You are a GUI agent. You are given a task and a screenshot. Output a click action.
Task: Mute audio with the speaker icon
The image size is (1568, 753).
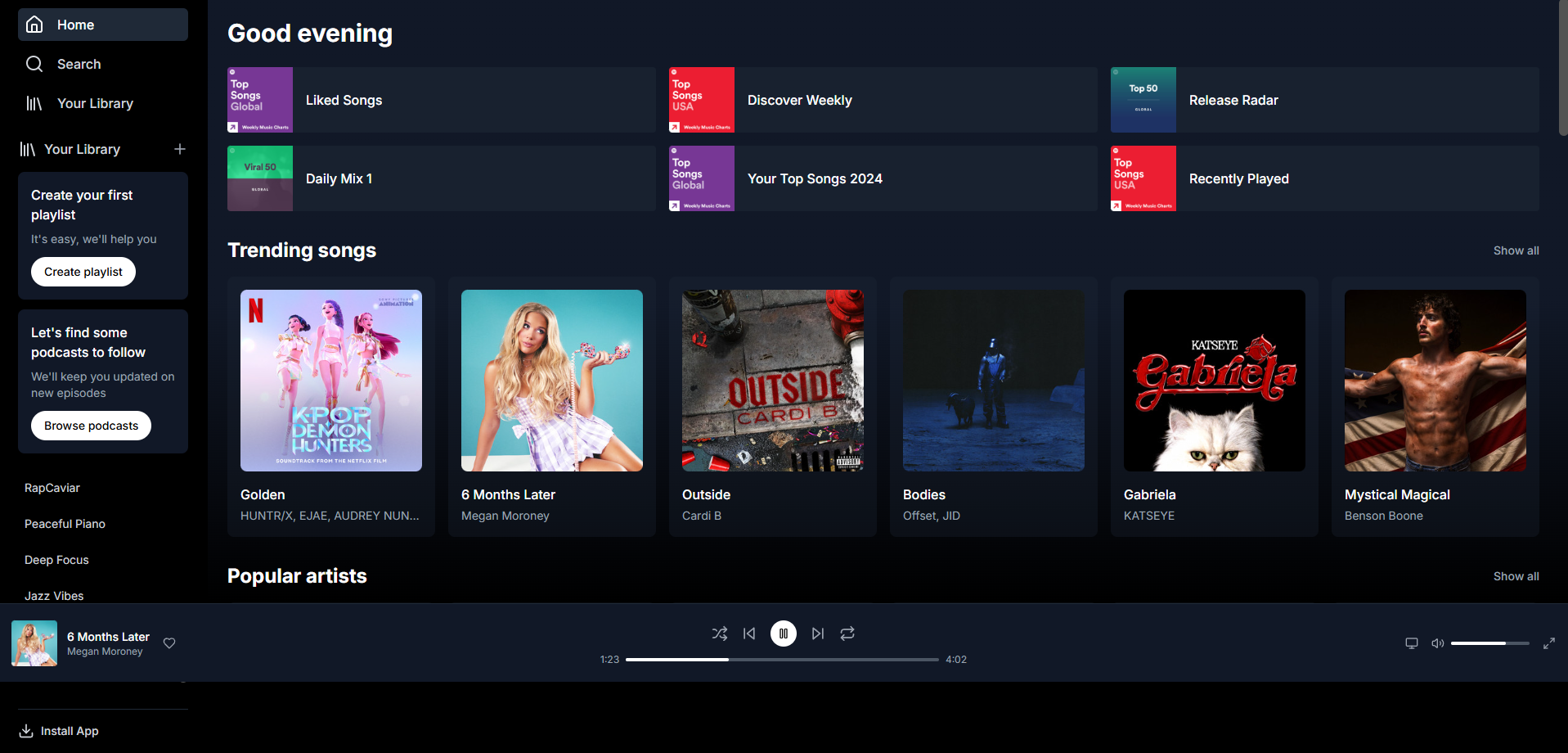pyautogui.click(x=1438, y=643)
